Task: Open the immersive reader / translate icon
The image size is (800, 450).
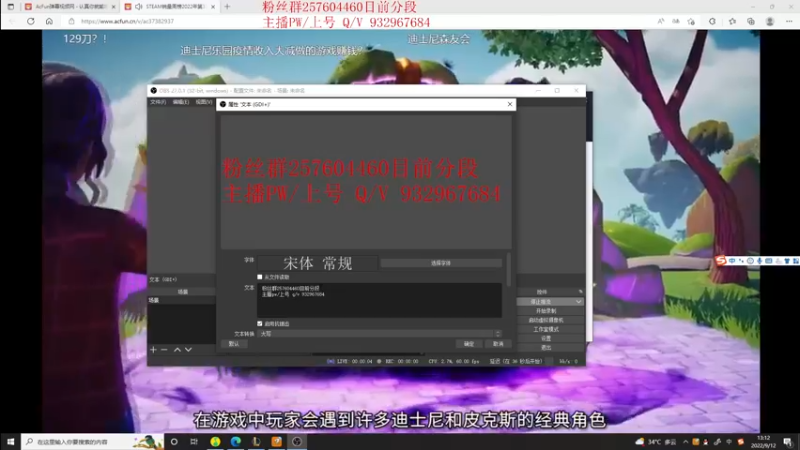Action: [x=676, y=21]
